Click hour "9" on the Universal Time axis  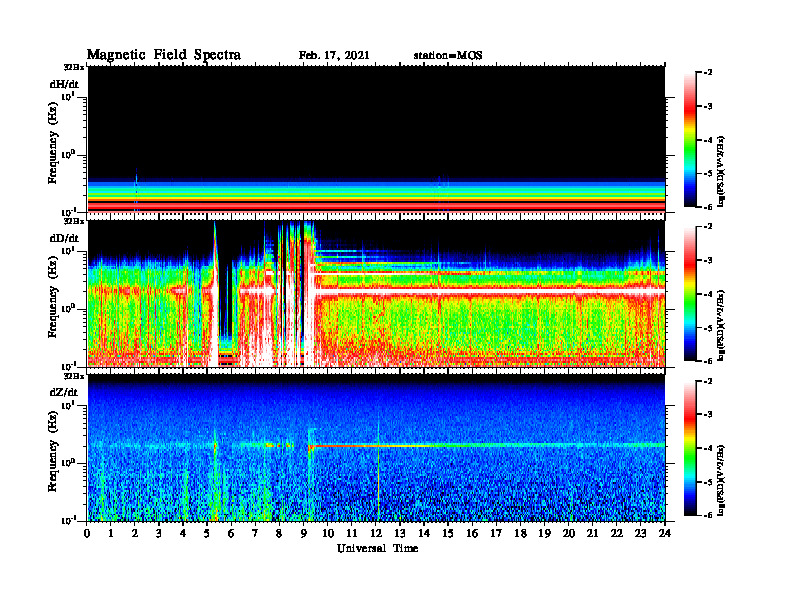304,533
